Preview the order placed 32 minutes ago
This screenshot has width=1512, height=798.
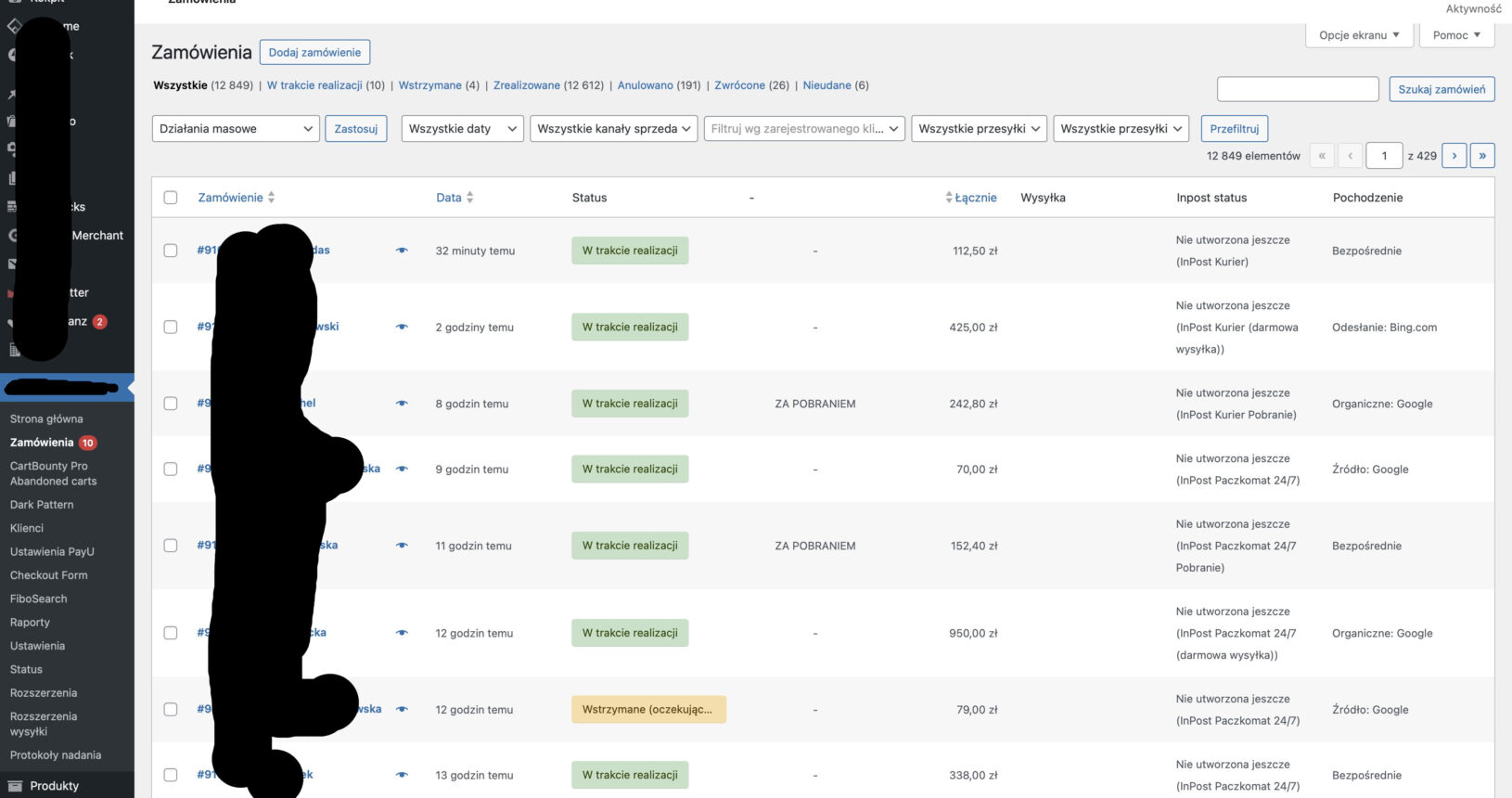402,251
